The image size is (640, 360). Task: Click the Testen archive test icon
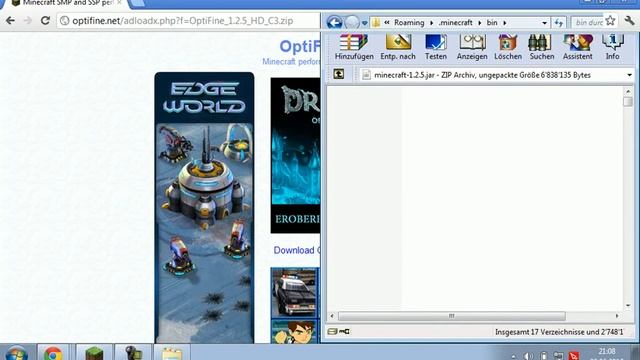point(436,47)
